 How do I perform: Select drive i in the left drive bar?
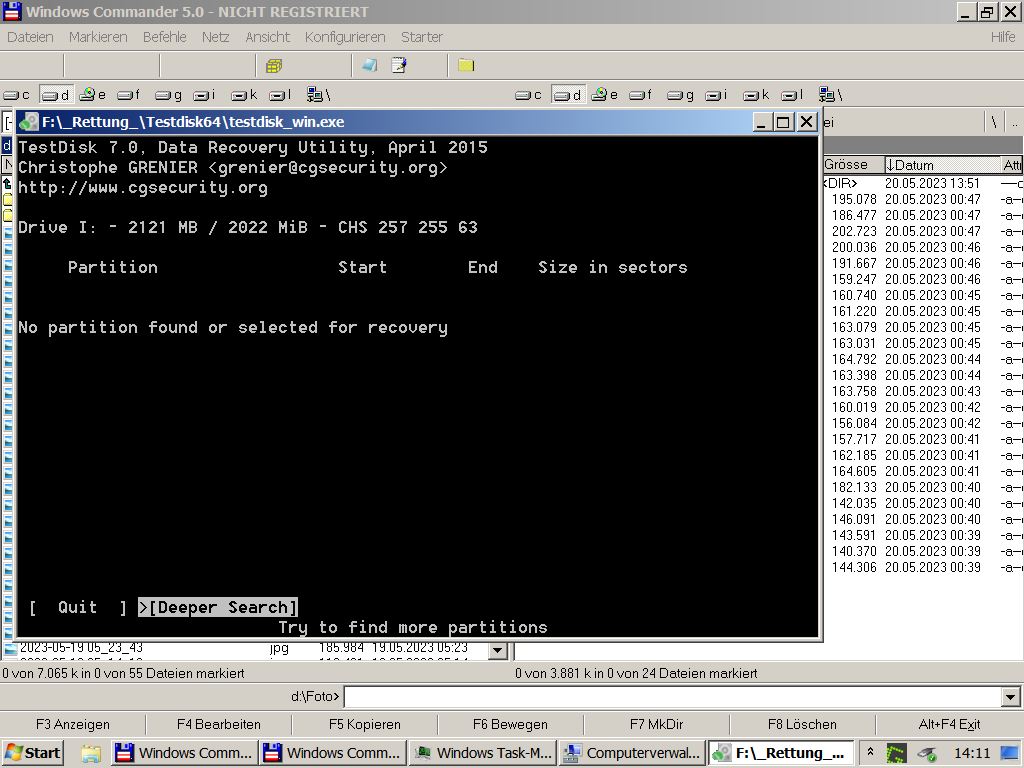click(204, 95)
